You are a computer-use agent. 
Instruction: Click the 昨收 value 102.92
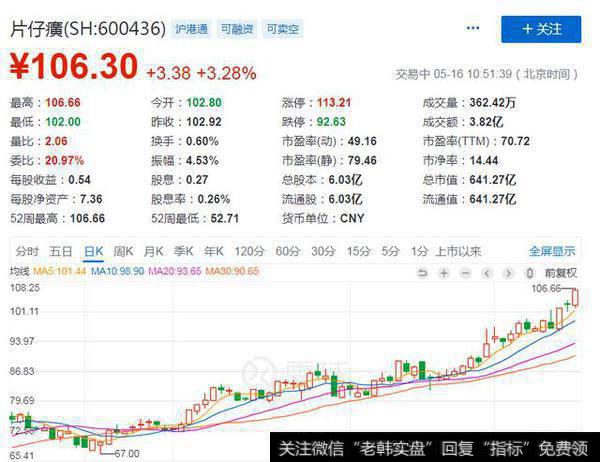[x=204, y=122]
